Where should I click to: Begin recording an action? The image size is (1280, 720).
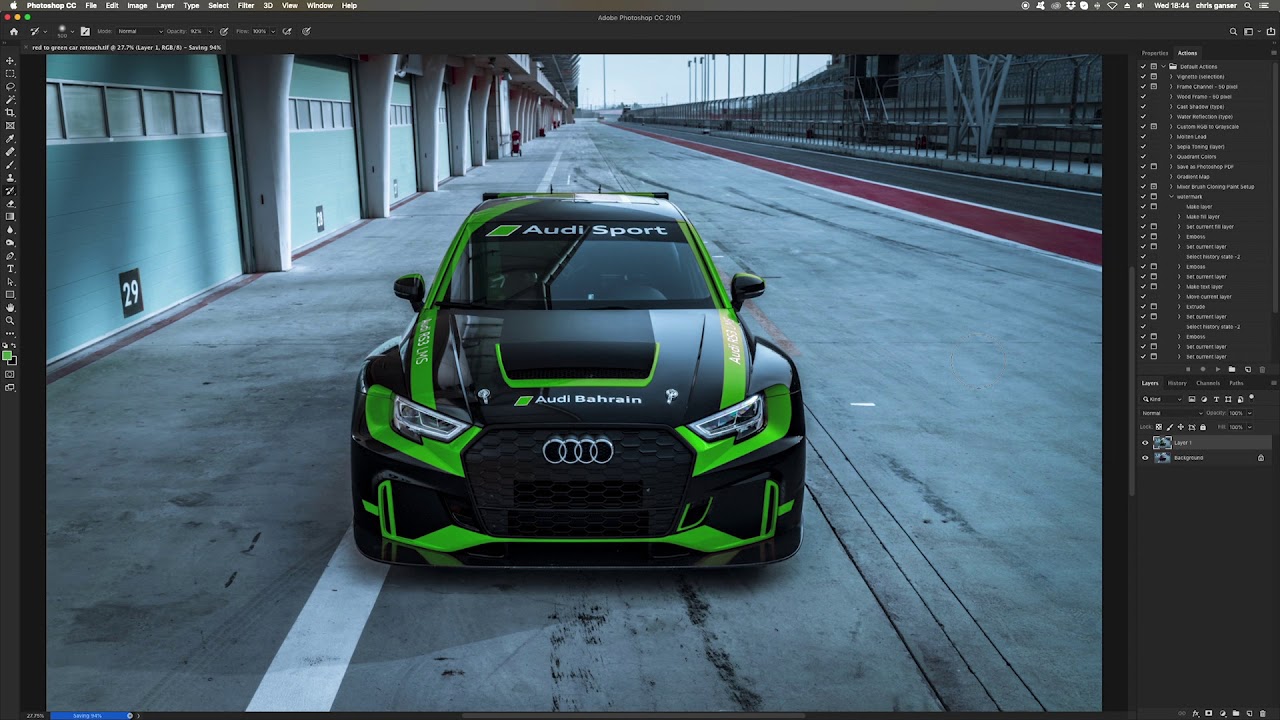1203,369
